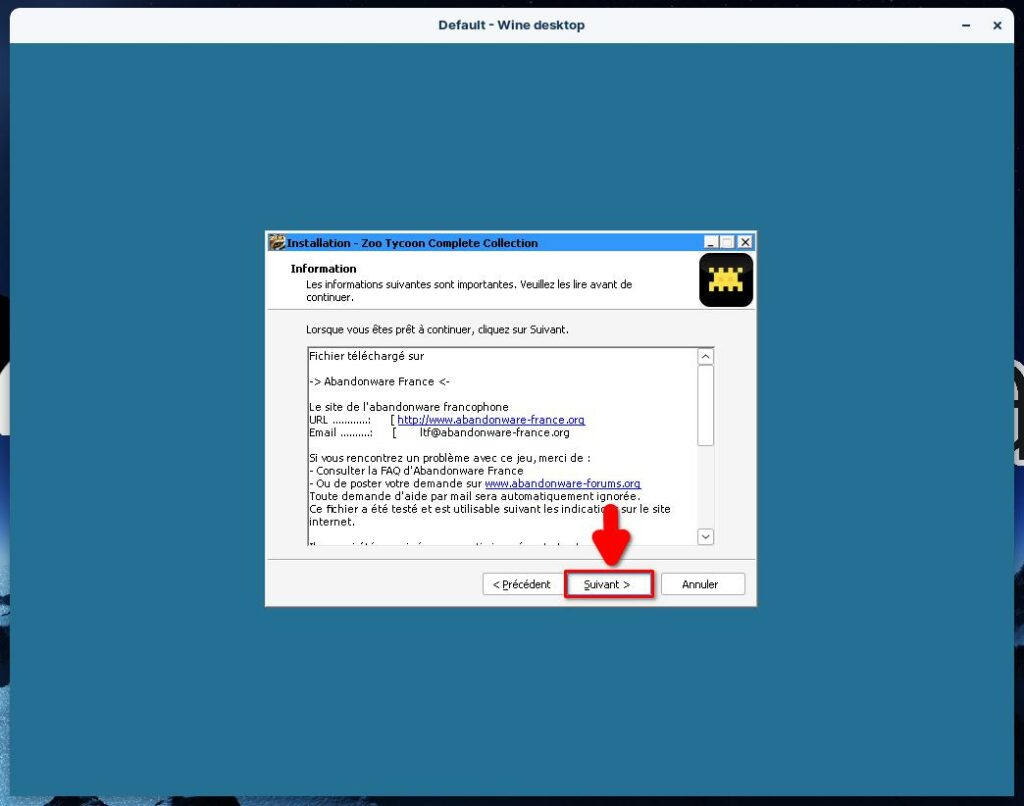
Task: Continue with the Suivant button
Action: click(x=608, y=584)
